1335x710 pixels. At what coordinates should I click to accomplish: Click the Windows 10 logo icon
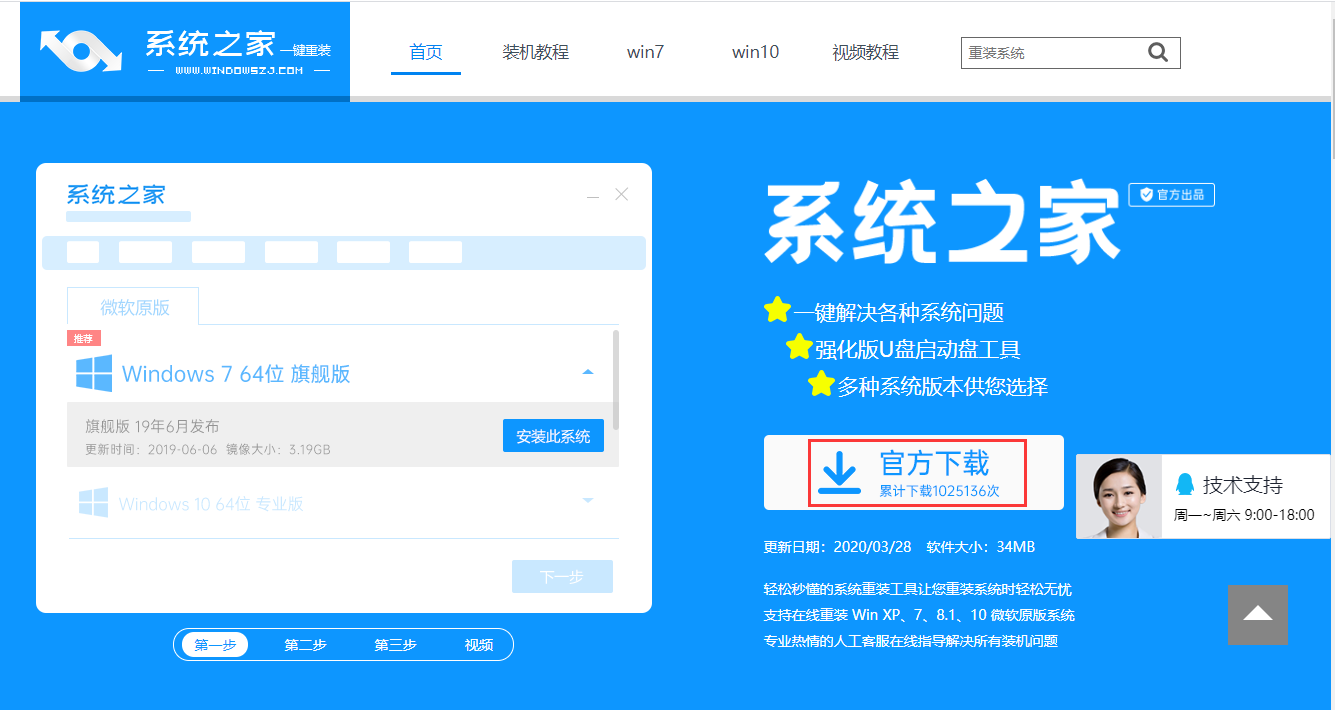93,503
